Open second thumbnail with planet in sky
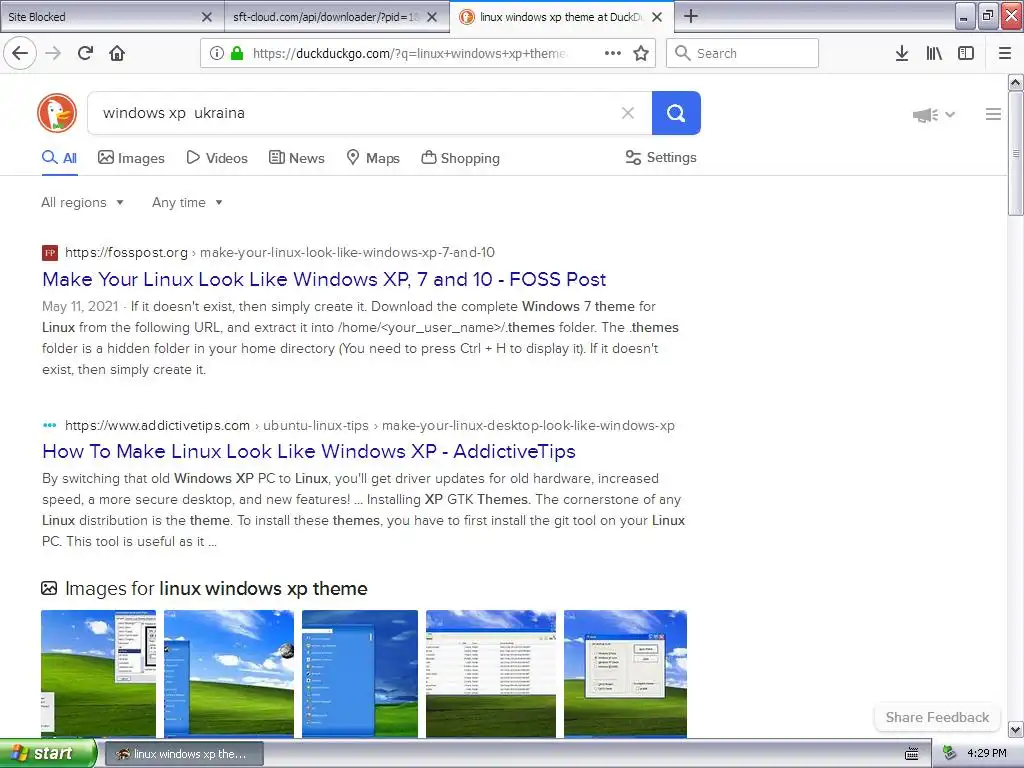Image resolution: width=1024 pixels, height=768 pixels. pyautogui.click(x=229, y=674)
